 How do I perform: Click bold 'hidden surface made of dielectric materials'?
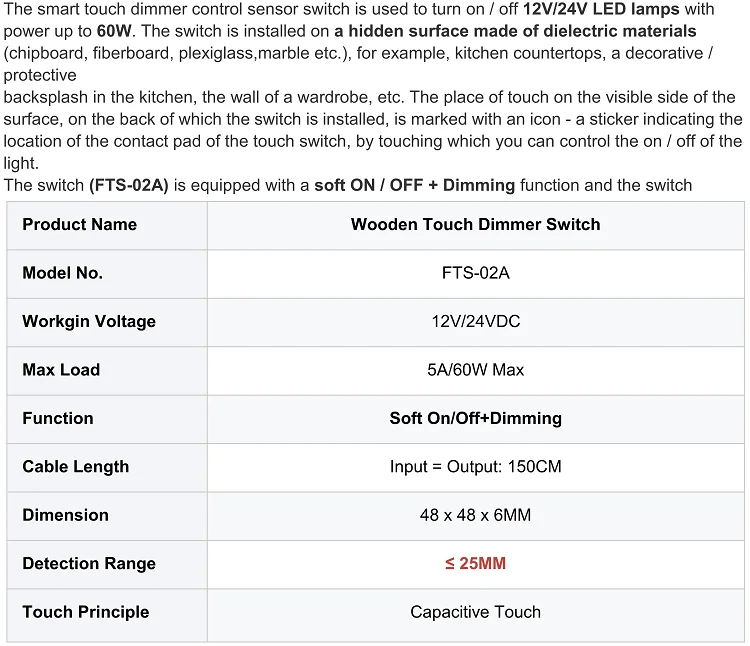pyautogui.click(x=522, y=31)
